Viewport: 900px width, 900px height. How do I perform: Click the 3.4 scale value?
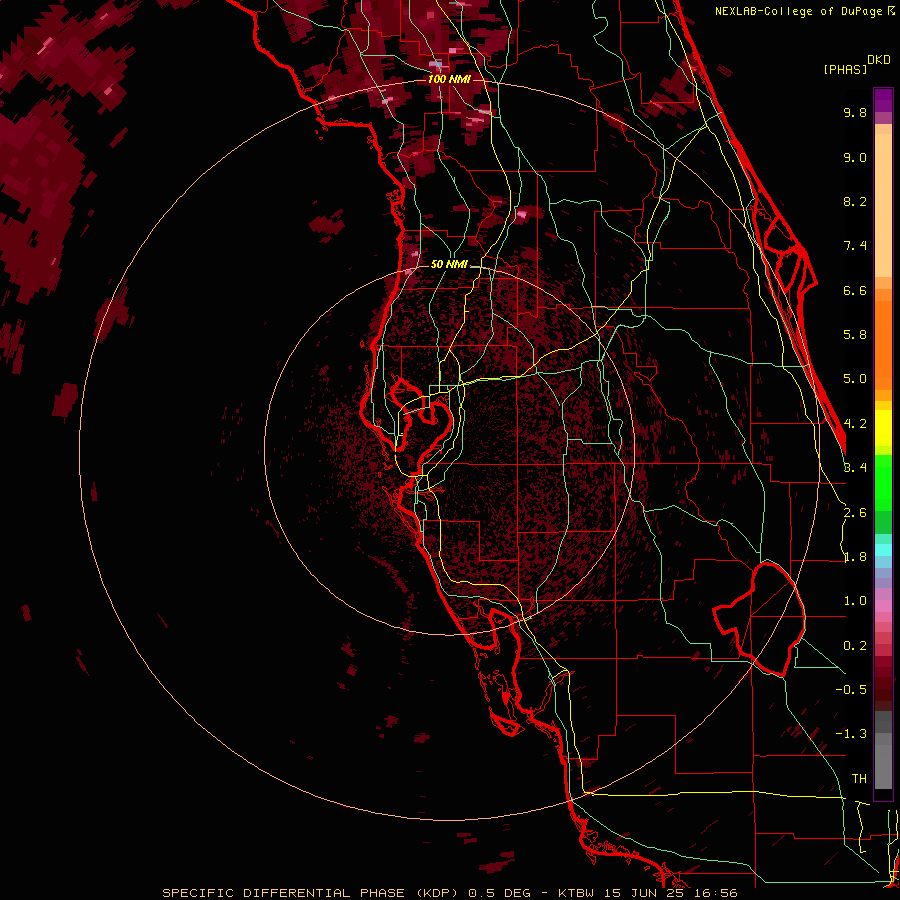pos(855,468)
